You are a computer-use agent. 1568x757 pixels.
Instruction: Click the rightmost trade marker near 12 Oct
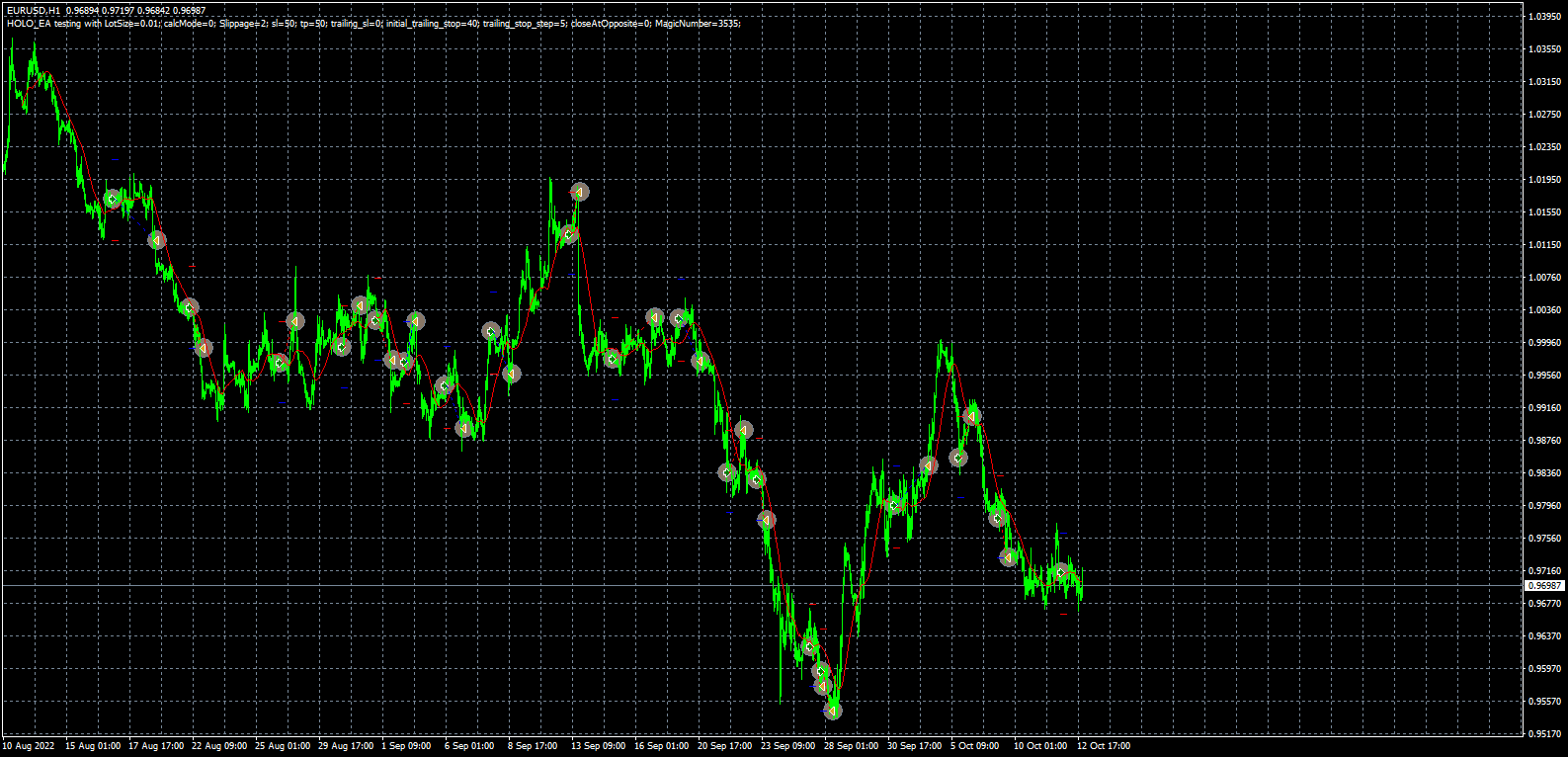point(1060,571)
